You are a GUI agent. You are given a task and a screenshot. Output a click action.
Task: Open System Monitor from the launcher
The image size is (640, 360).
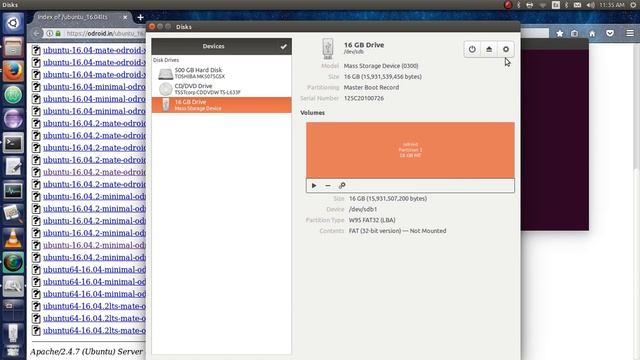click(x=13, y=191)
